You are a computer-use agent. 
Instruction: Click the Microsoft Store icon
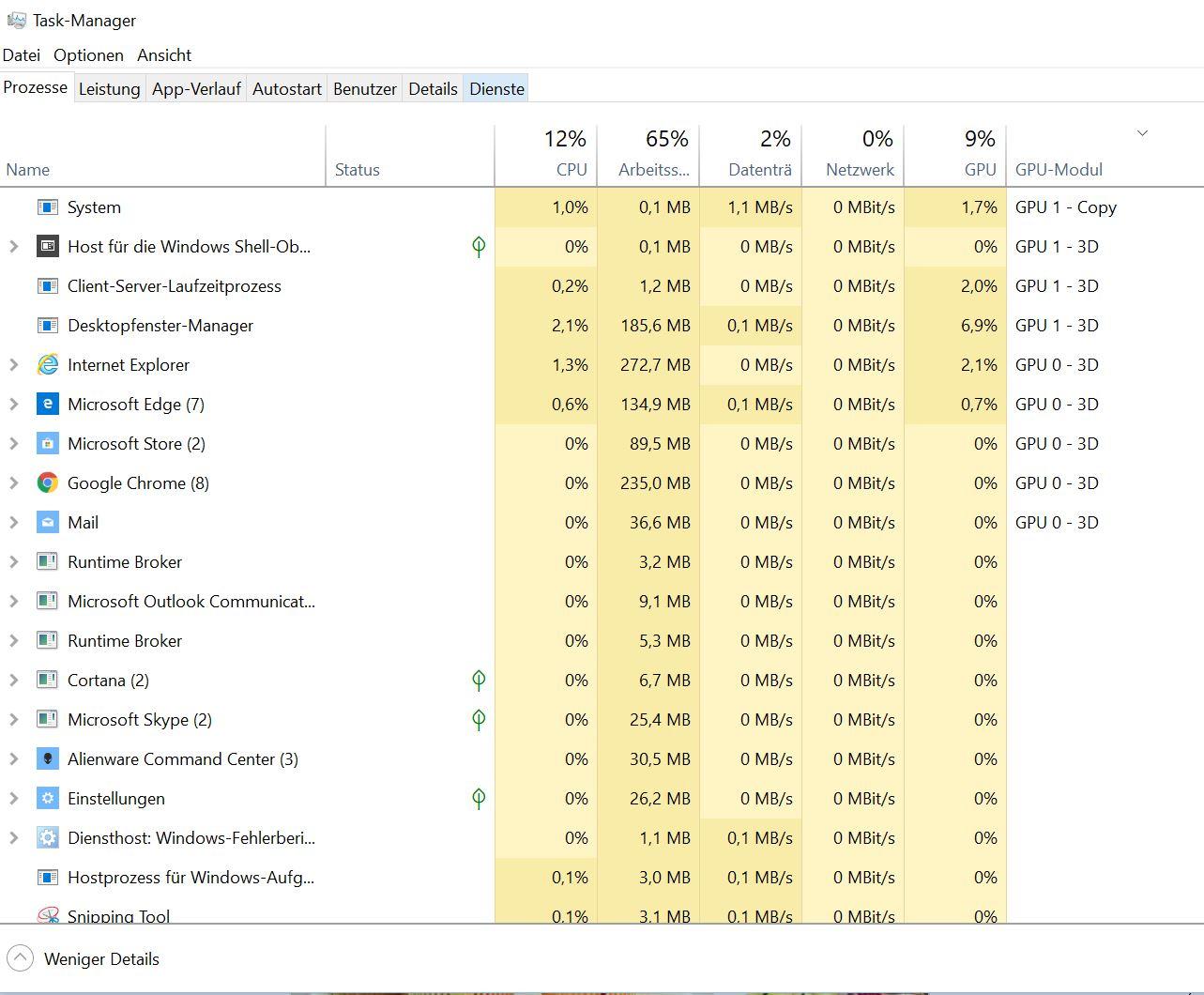[x=47, y=444]
